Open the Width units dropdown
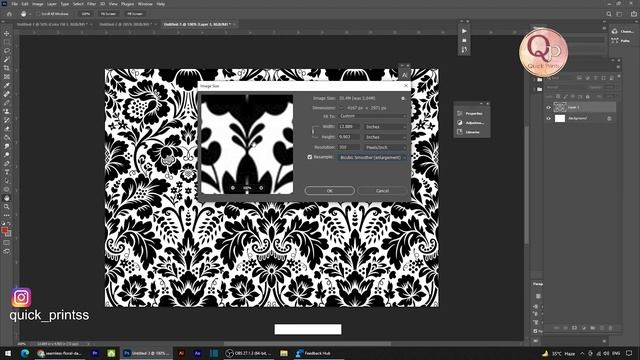 386,127
